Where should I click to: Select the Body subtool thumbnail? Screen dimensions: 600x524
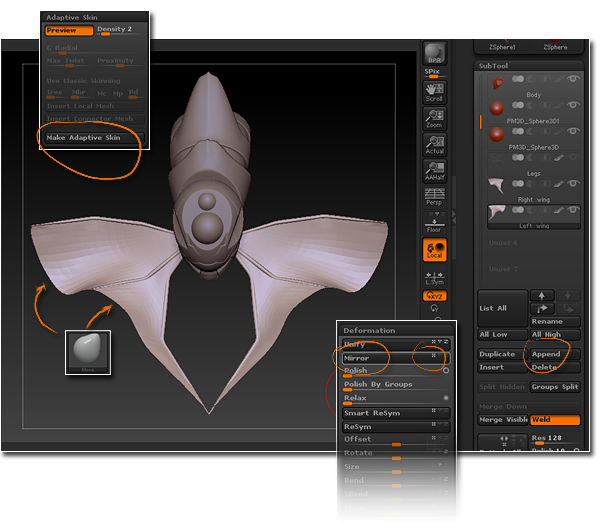(x=497, y=83)
